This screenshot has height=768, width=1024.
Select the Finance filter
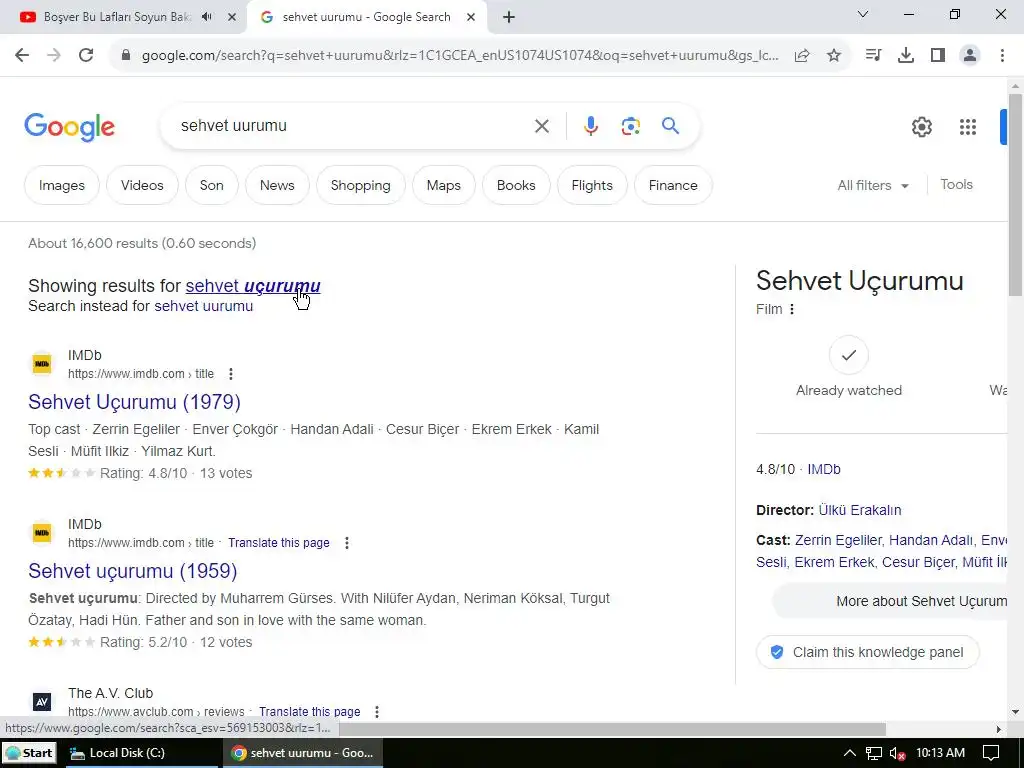coord(673,185)
